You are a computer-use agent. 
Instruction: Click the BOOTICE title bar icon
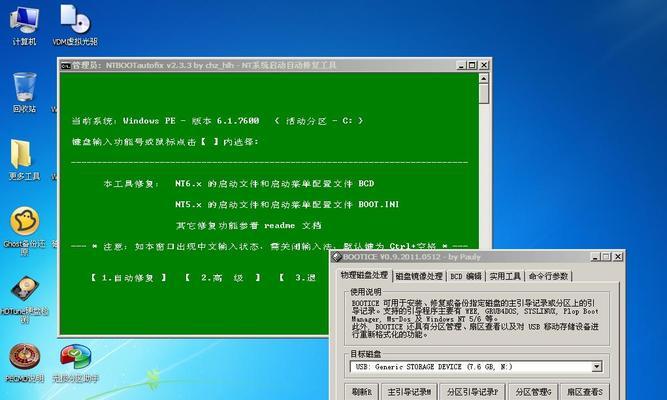point(337,257)
